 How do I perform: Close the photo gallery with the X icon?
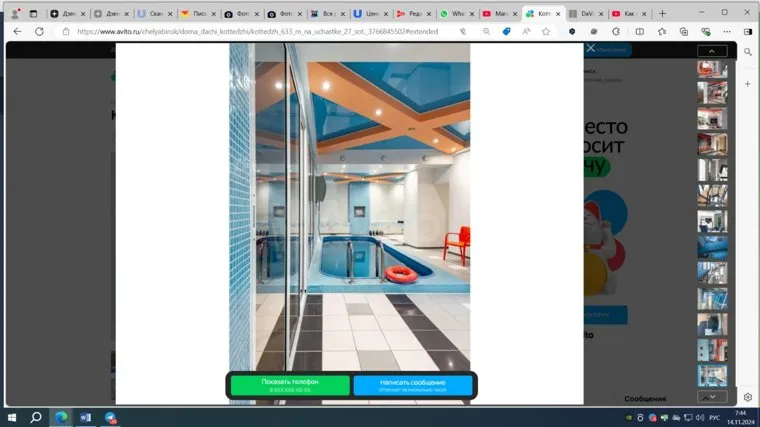pos(591,48)
